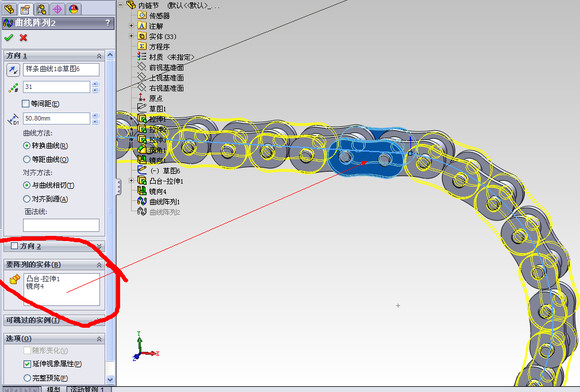Image resolution: width=580 pixels, height=392 pixels.
Task: Enable the 方向 2 checkbox
Action: 14,246
